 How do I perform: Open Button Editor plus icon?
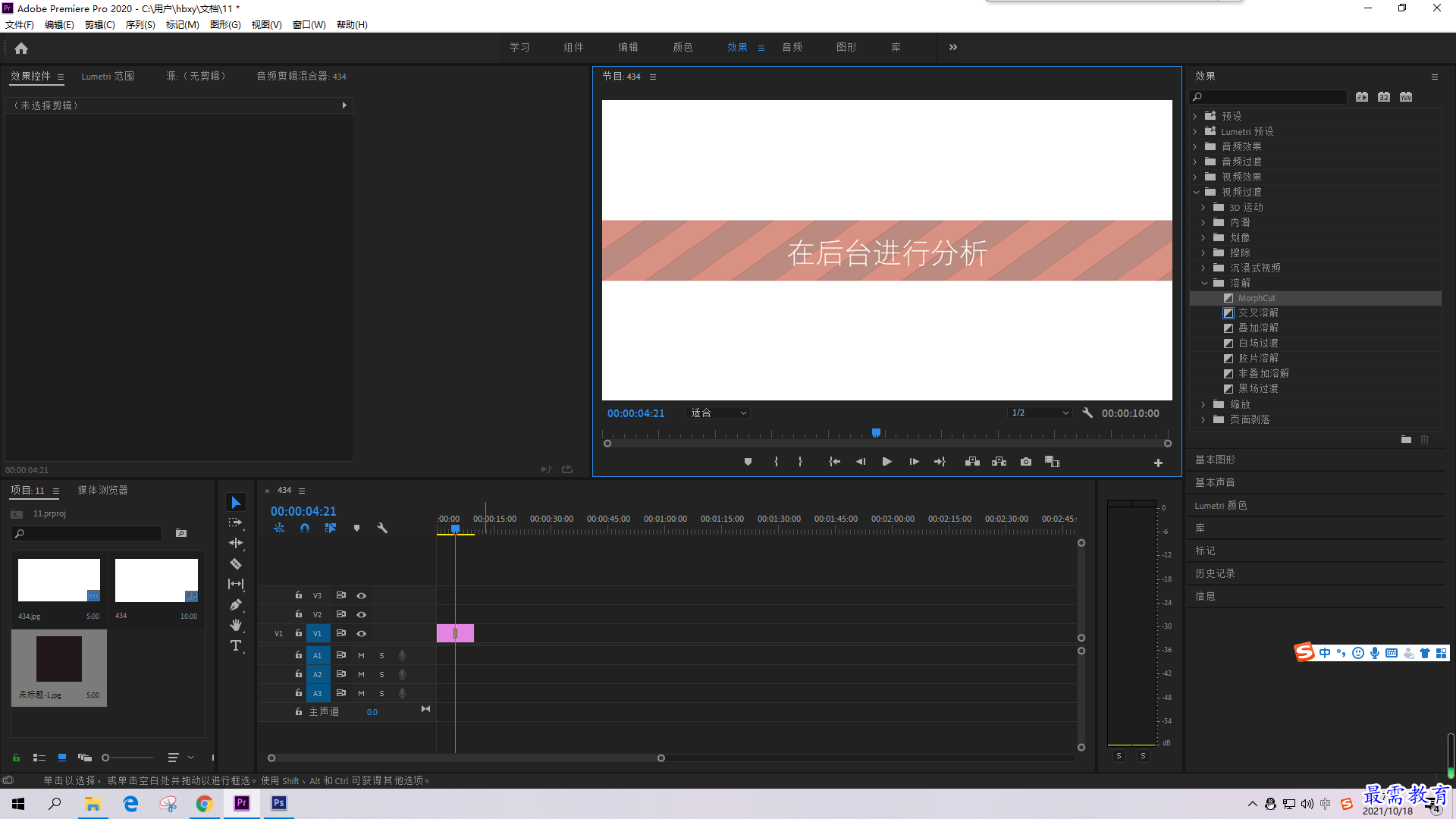[1158, 463]
